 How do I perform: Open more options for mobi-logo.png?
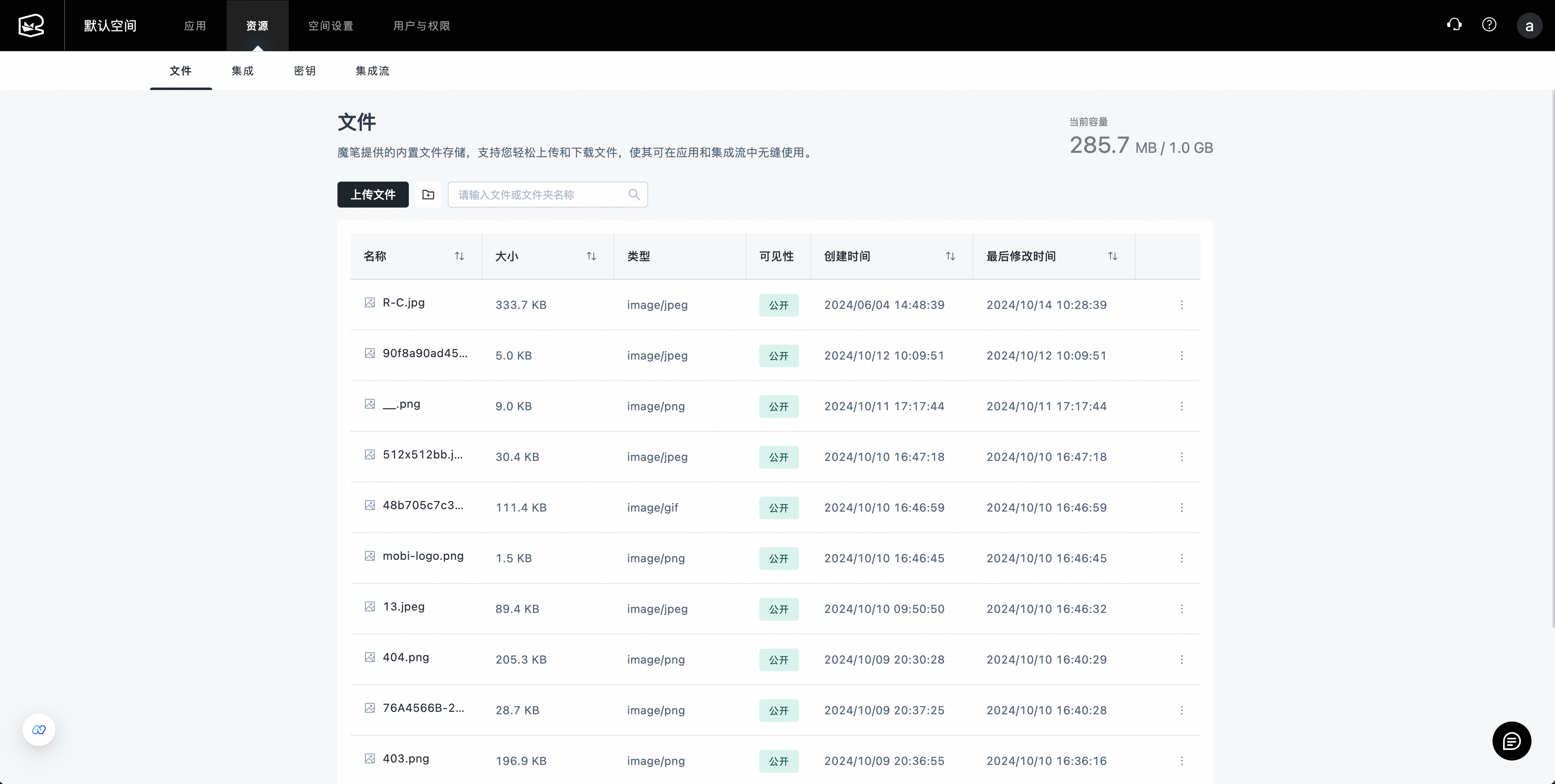tap(1181, 558)
